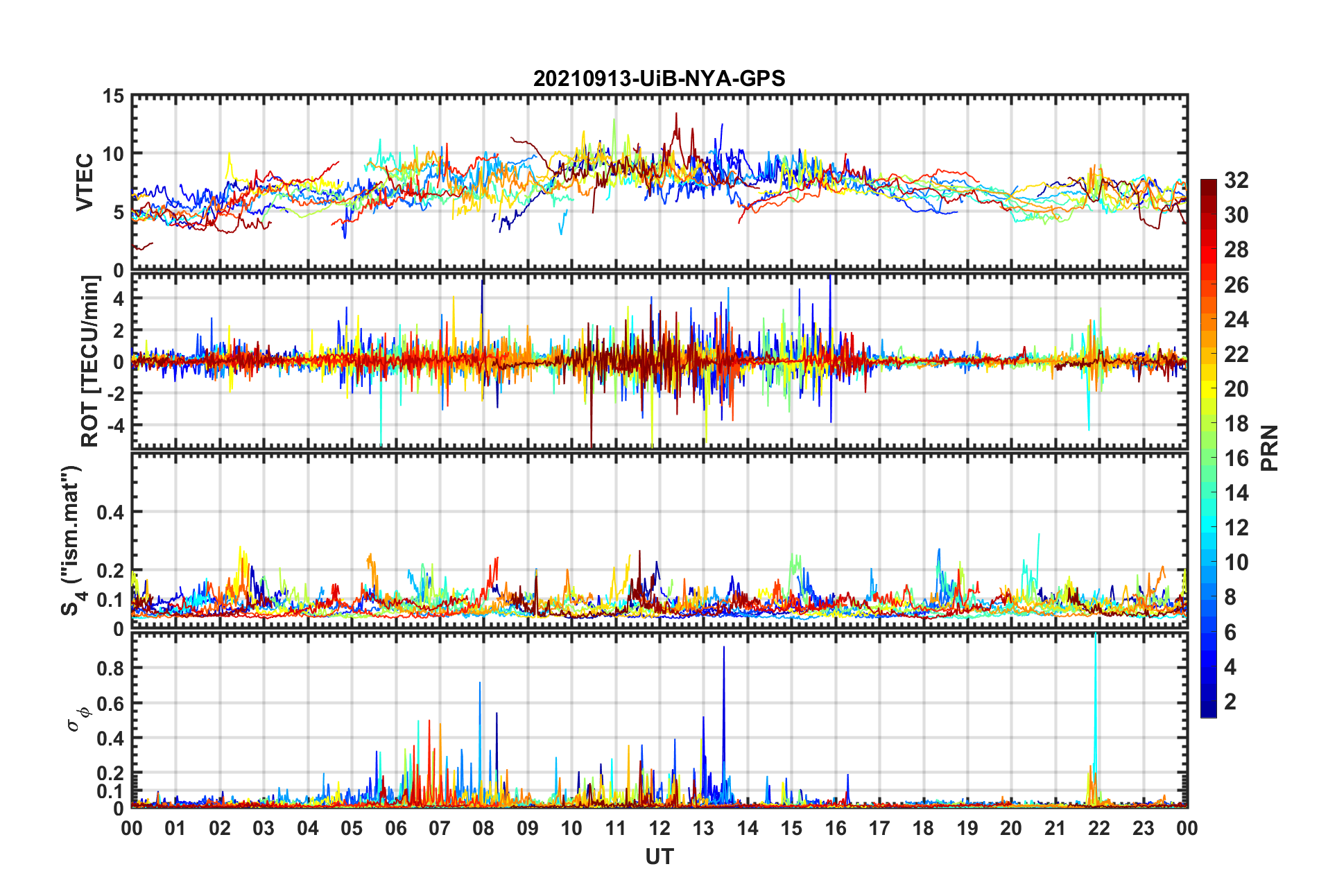Image resolution: width=1319 pixels, height=896 pixels.
Task: Pick PRN colorbar tick label 16
Action: click(1236, 458)
